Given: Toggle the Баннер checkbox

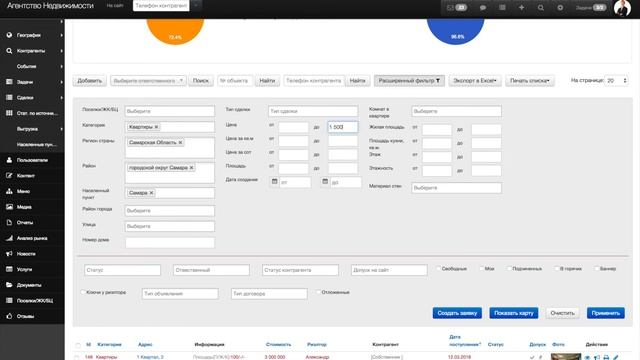Looking at the screenshot, I should (597, 269).
